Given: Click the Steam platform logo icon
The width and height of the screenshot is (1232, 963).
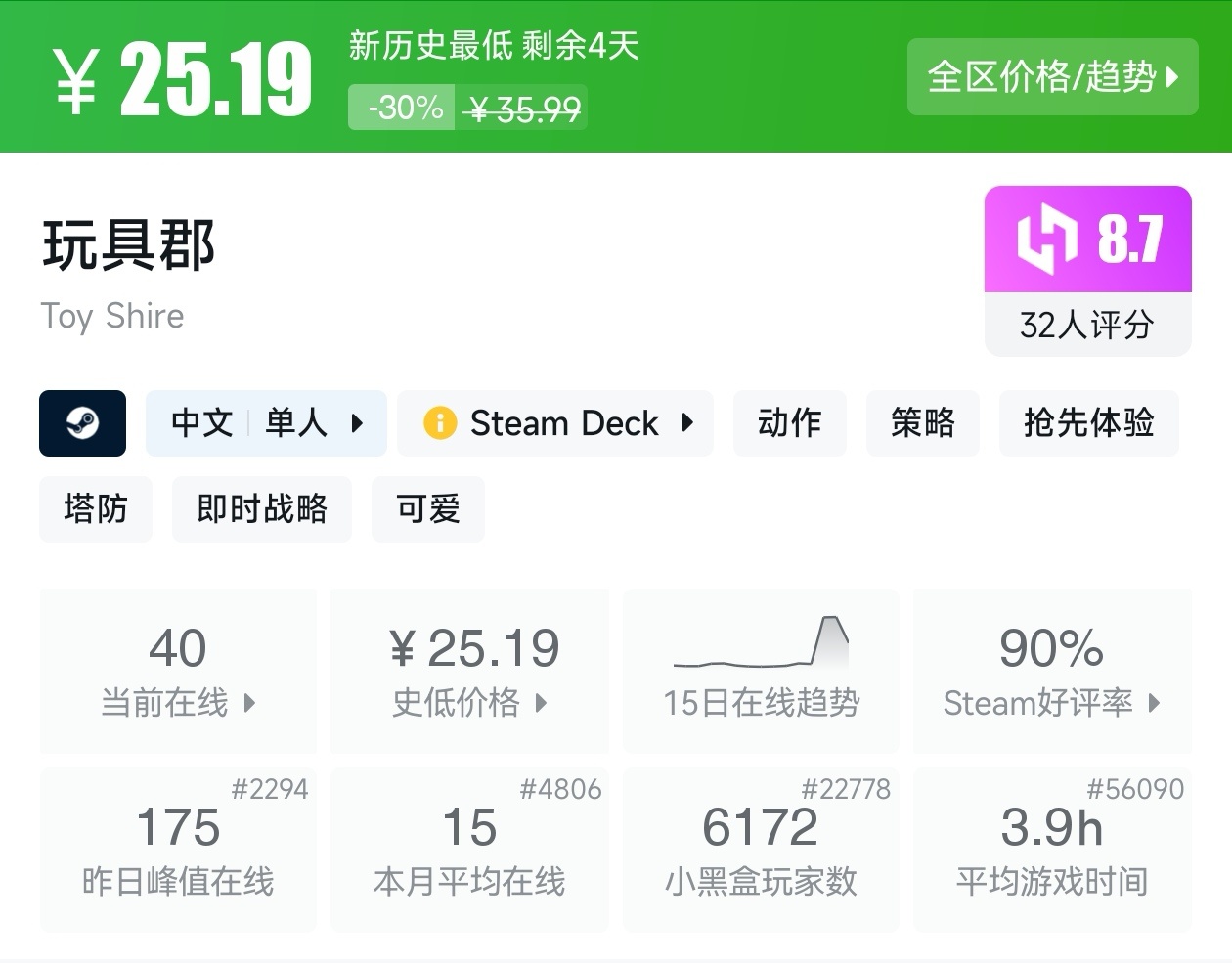Looking at the screenshot, I should tap(82, 423).
